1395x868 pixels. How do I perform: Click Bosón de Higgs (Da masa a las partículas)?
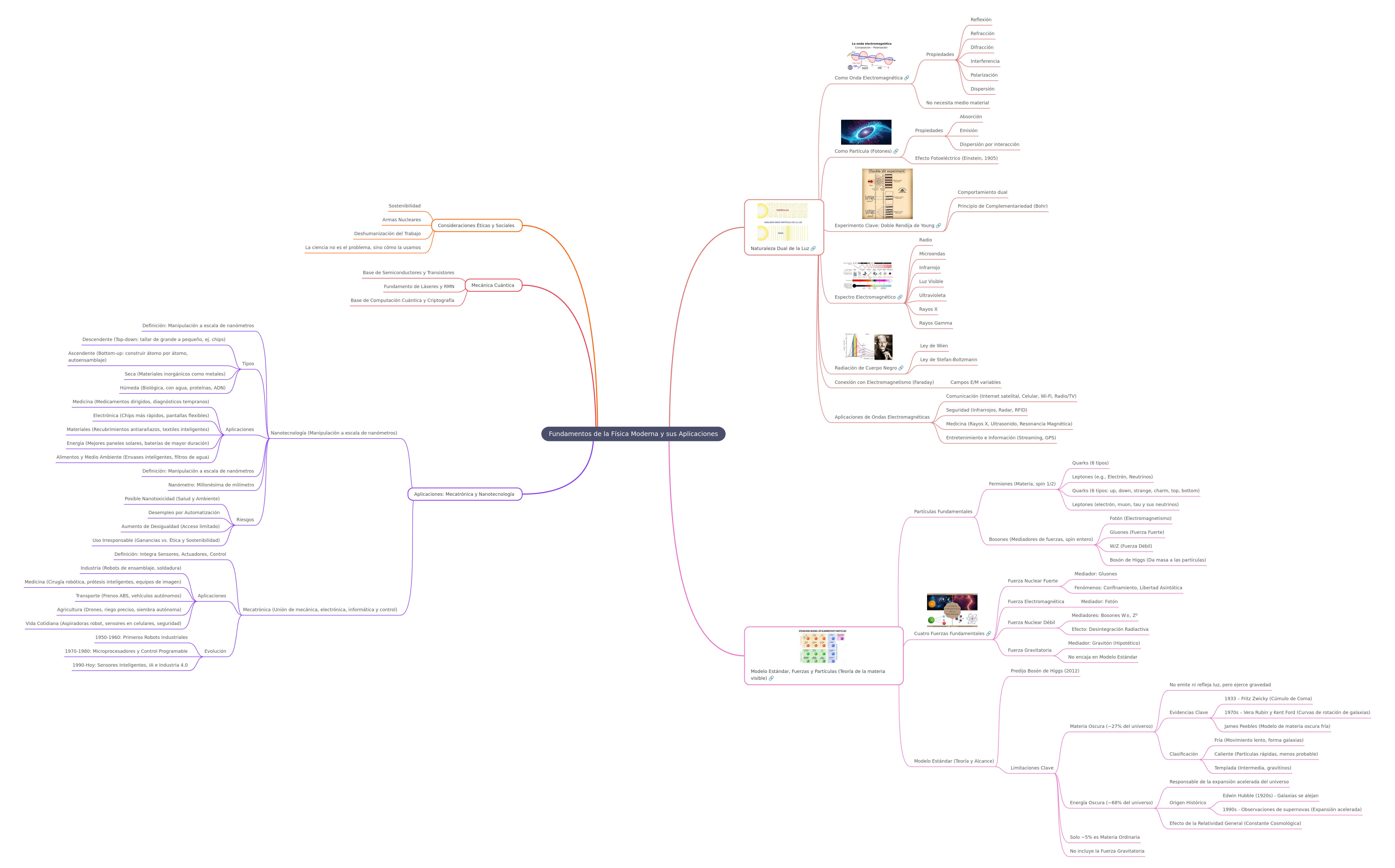pos(1157,560)
